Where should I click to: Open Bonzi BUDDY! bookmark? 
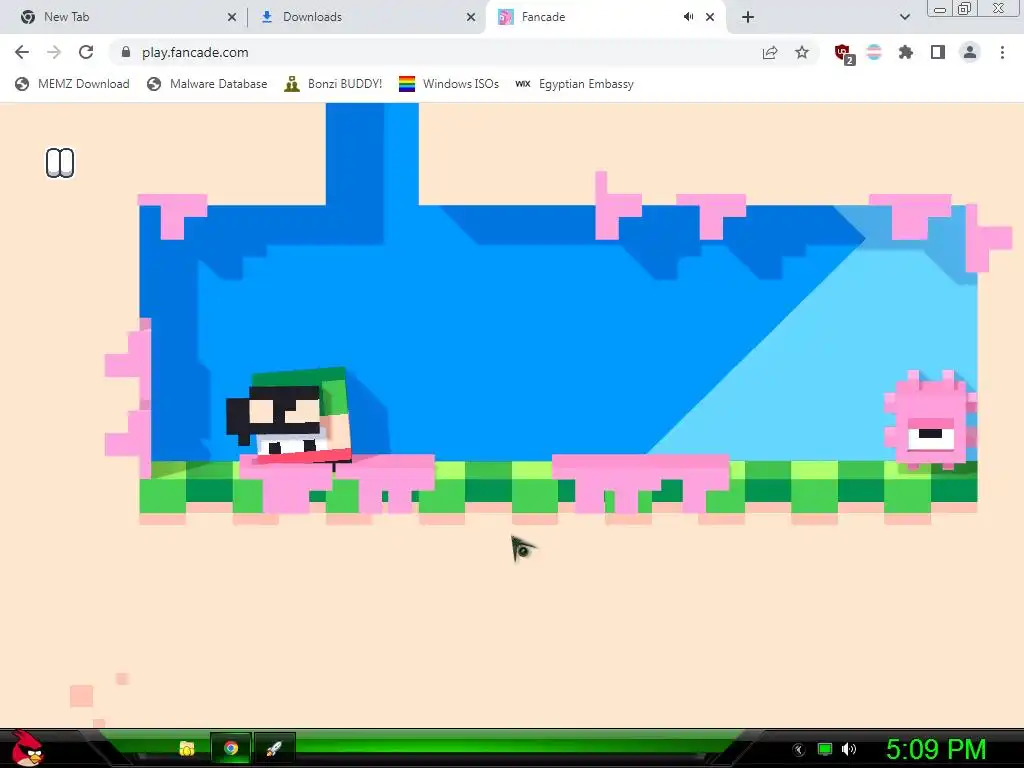click(333, 84)
